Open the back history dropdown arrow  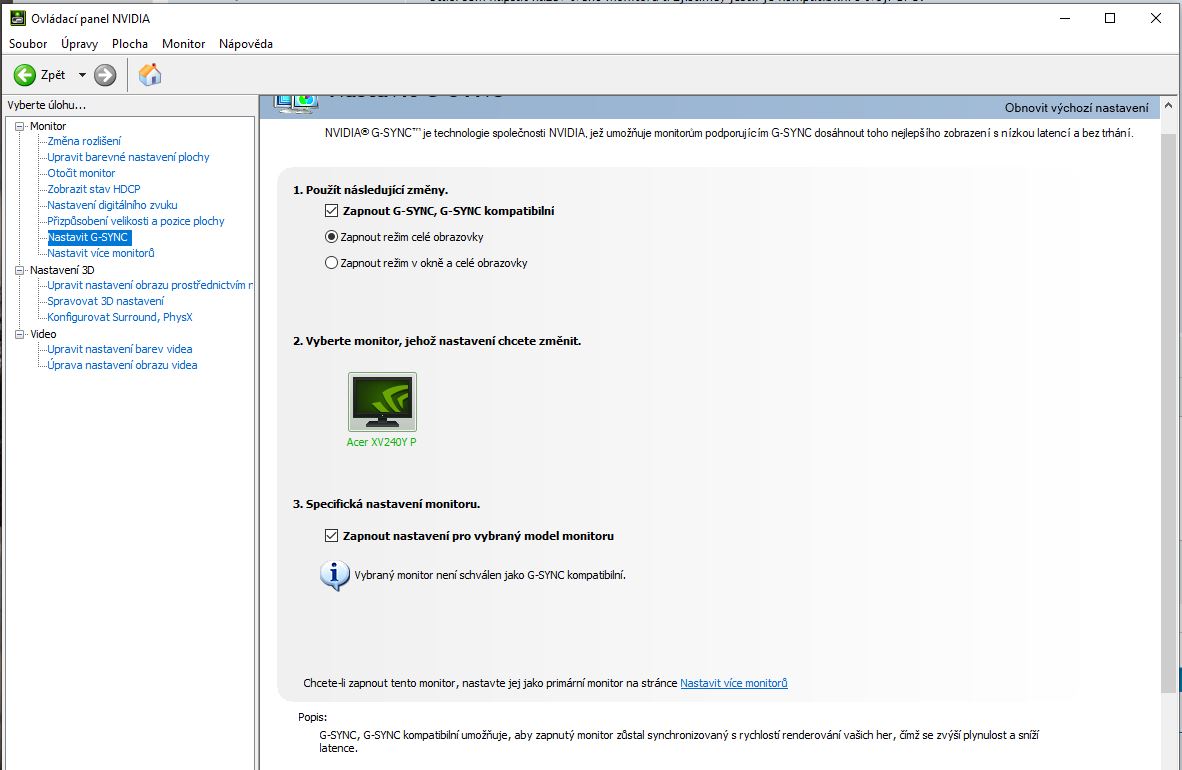click(82, 75)
